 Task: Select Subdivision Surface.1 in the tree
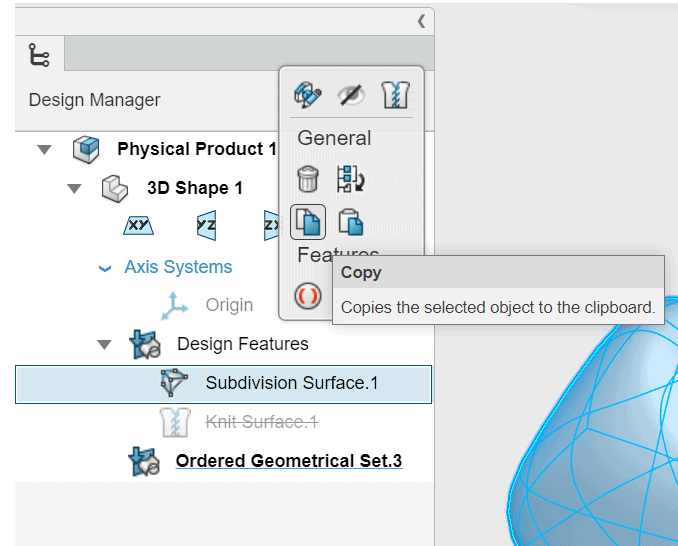[x=224, y=384]
